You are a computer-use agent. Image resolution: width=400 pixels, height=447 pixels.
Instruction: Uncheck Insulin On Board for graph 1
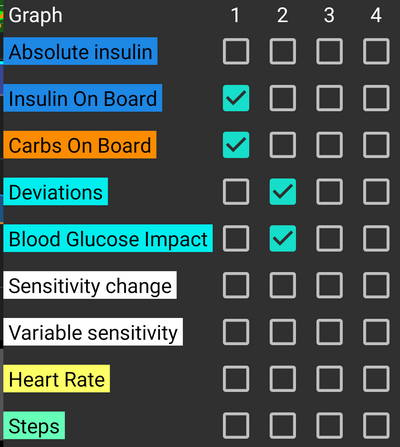click(236, 98)
